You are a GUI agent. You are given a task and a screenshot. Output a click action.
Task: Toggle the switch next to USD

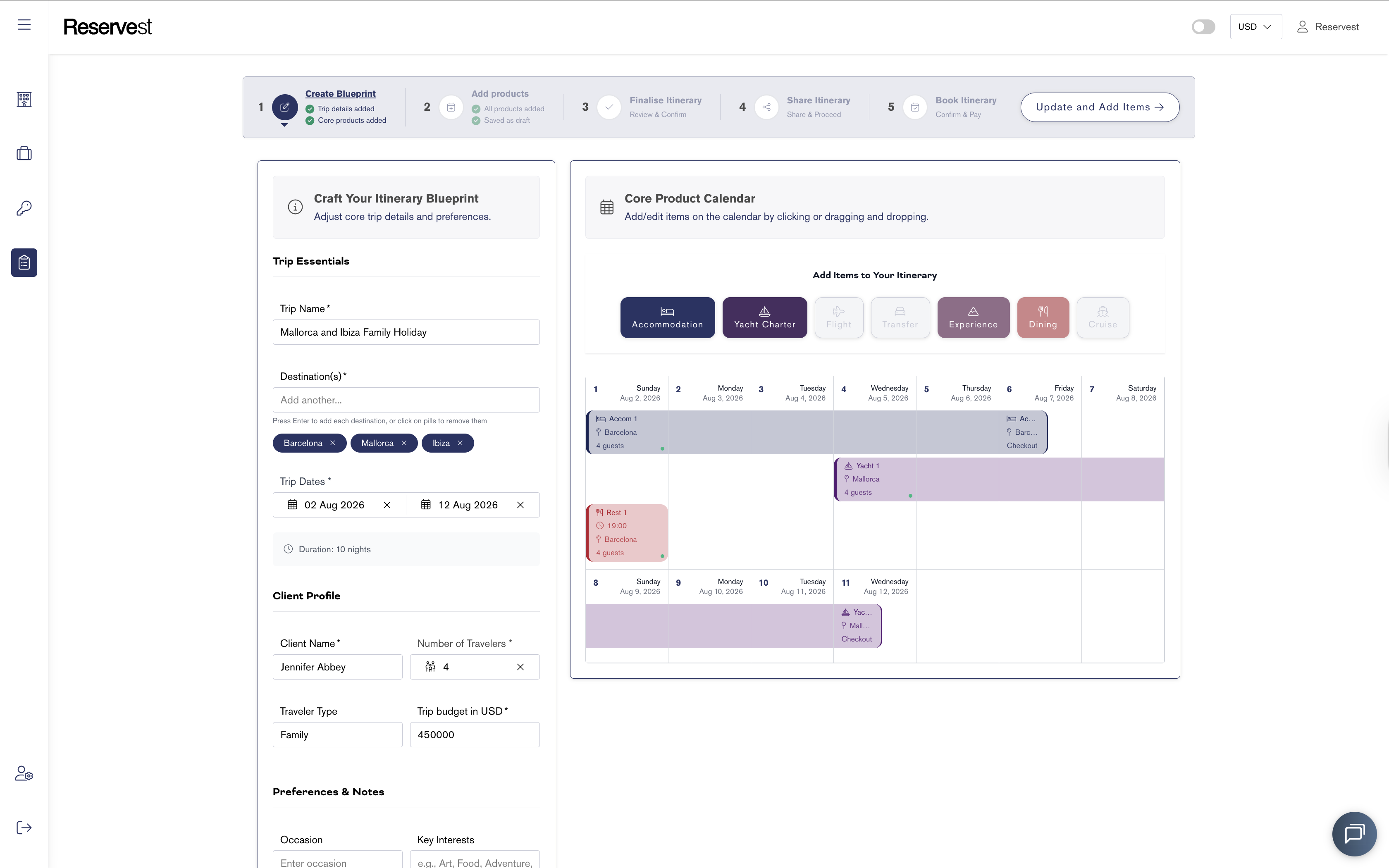pyautogui.click(x=1203, y=27)
